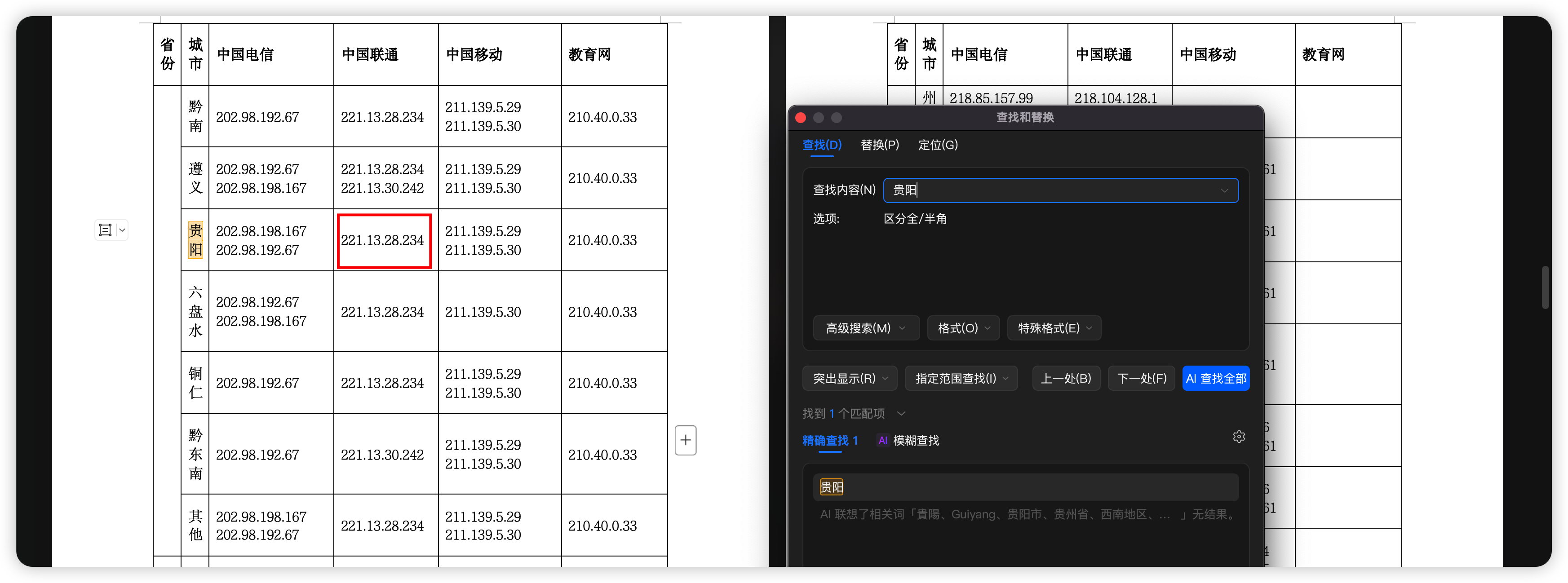
Task: Click the 下一处(F) button
Action: coord(1141,379)
